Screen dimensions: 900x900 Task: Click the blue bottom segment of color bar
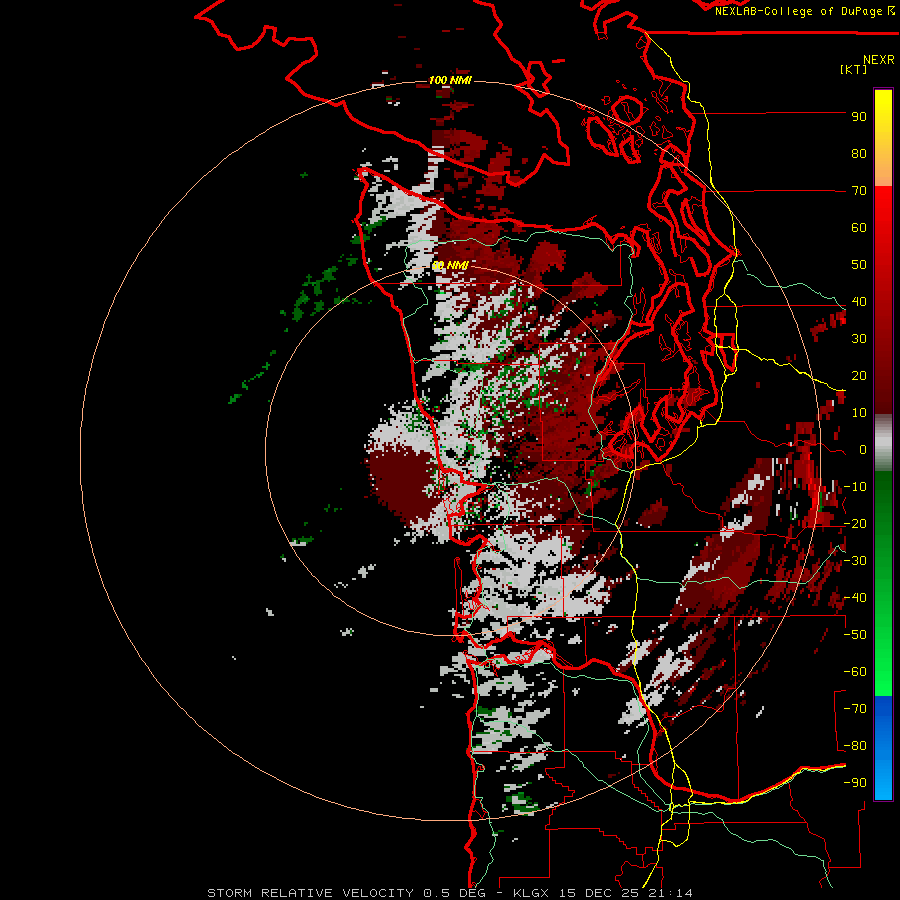click(883, 748)
